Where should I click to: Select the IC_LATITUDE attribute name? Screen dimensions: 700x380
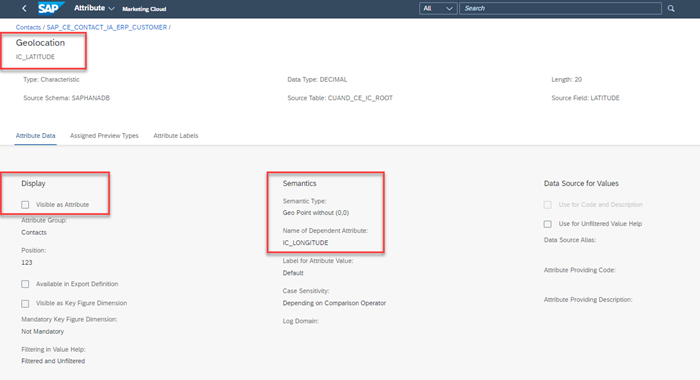coord(35,57)
